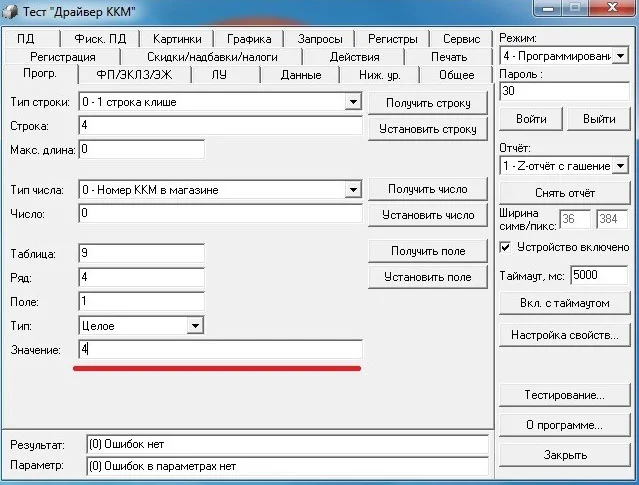Click the 'Установить поле' button
The height and width of the screenshot is (485, 639).
tap(428, 277)
